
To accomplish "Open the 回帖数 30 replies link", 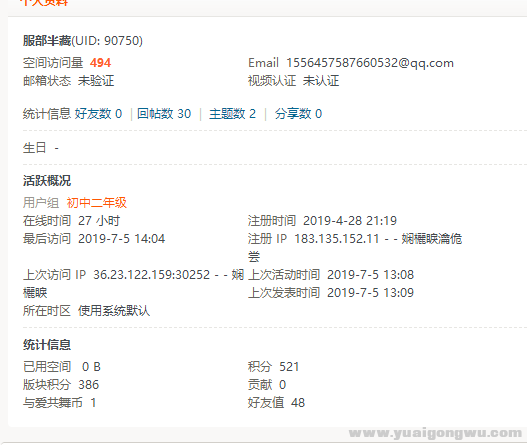I will pos(164,114).
